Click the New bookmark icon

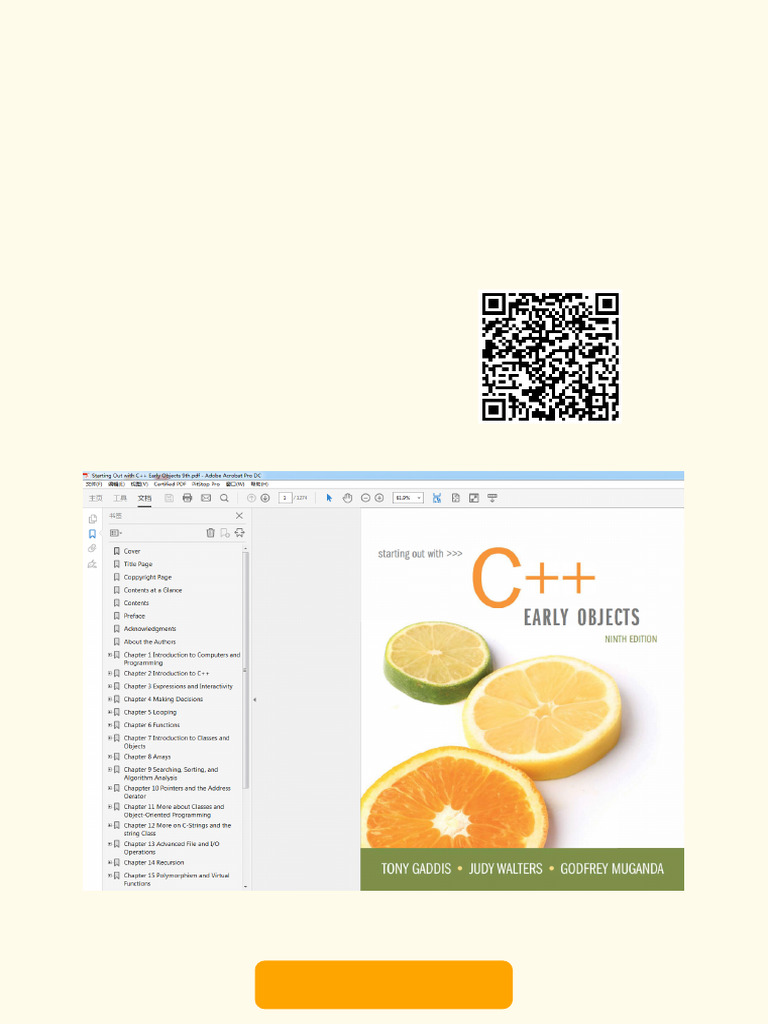click(x=225, y=533)
